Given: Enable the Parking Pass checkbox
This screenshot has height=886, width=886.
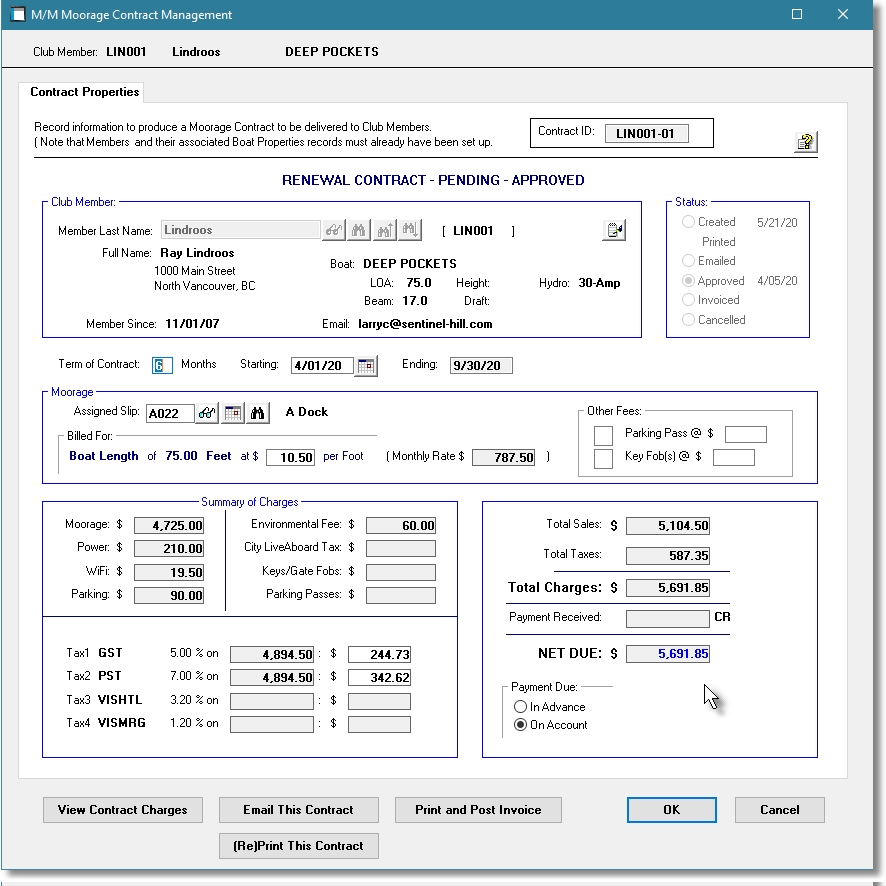Looking at the screenshot, I should tap(602, 436).
